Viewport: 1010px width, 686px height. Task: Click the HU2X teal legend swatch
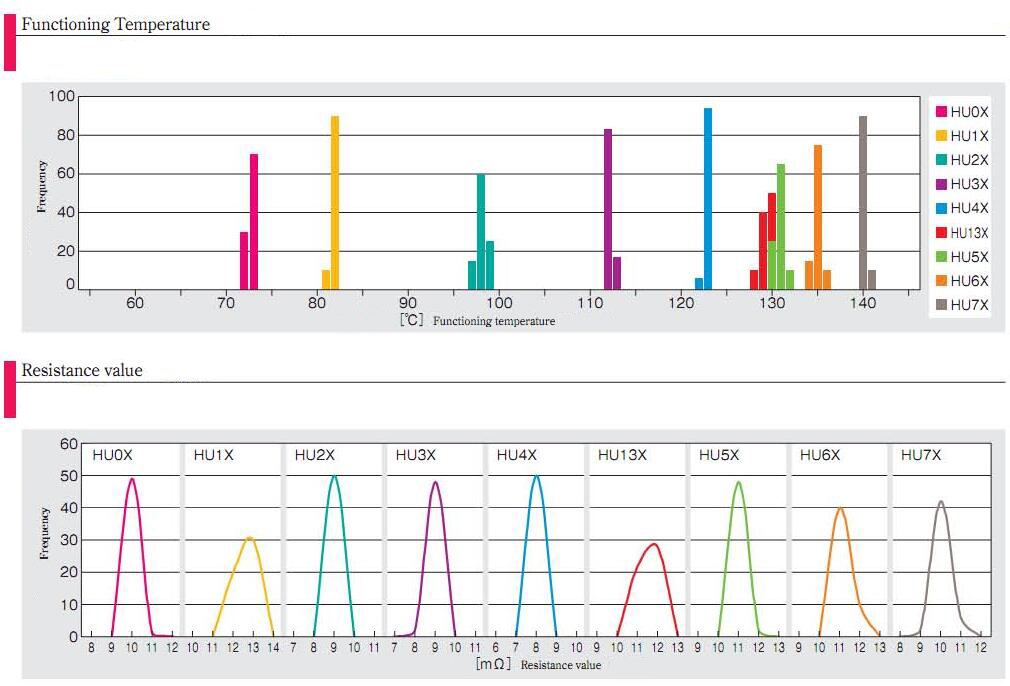tap(941, 160)
